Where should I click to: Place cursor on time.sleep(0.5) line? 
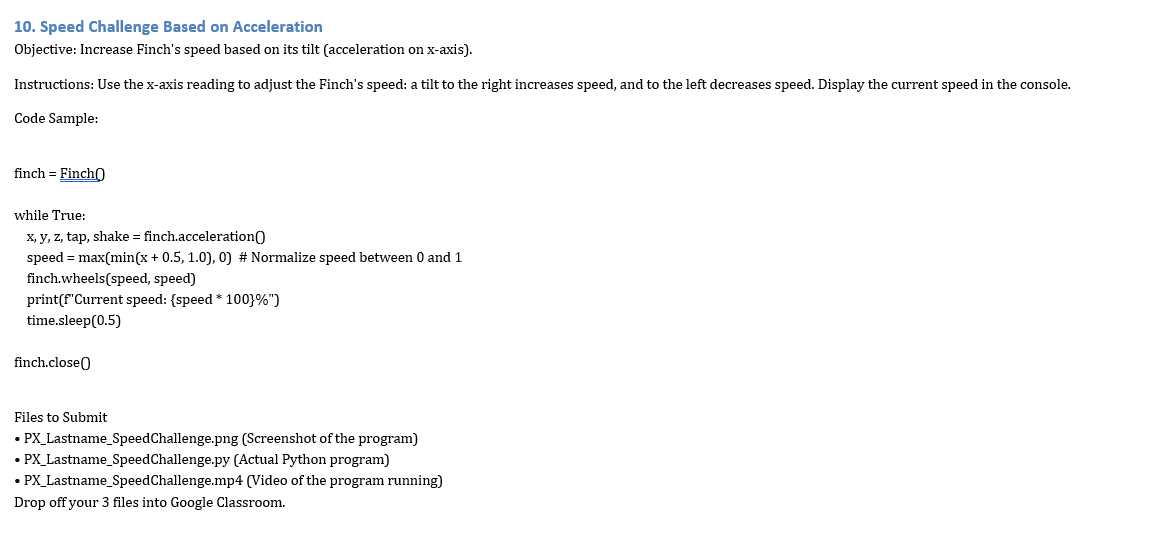click(74, 321)
